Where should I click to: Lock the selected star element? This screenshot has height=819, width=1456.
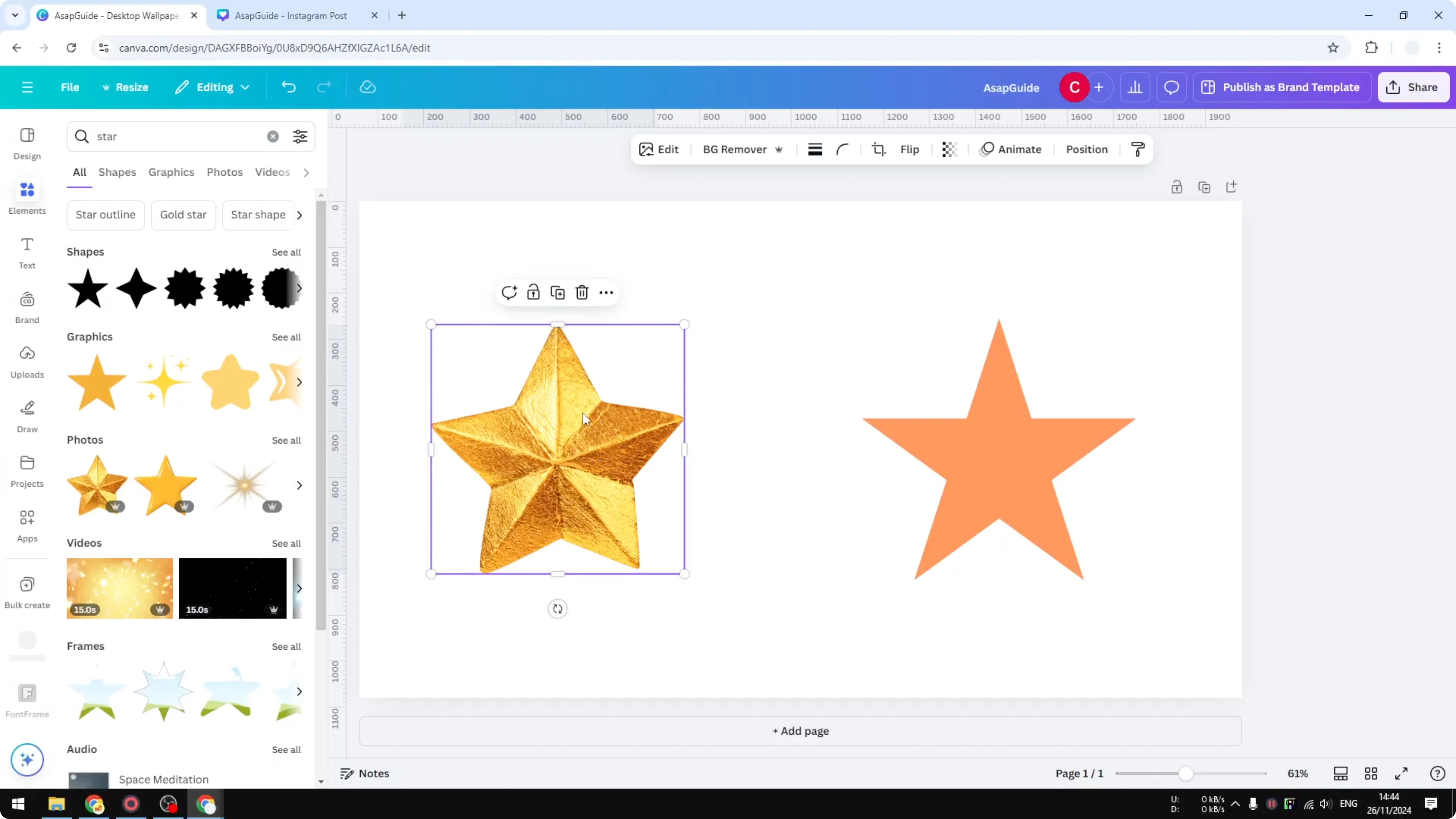click(534, 292)
